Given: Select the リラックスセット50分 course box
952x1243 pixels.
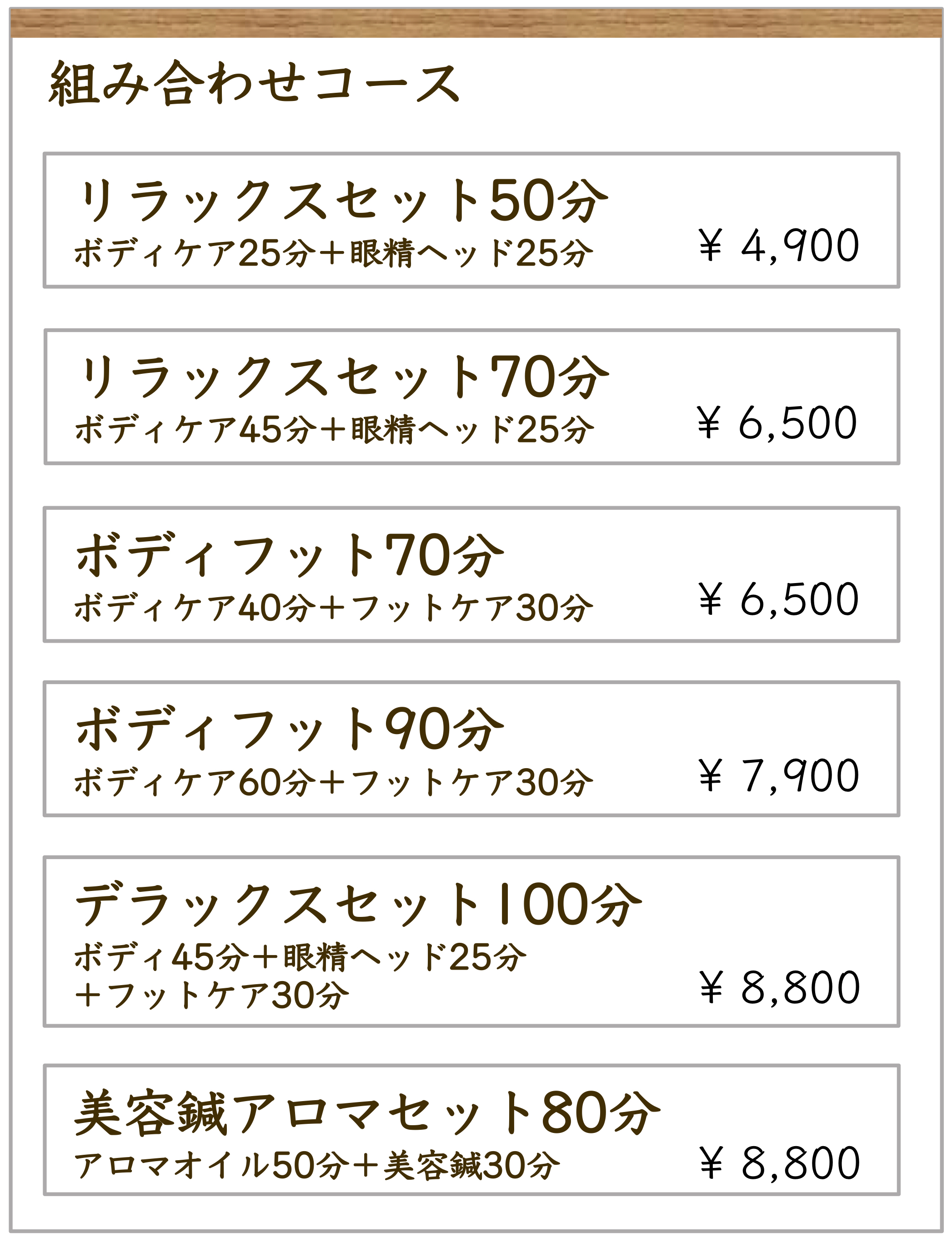Looking at the screenshot, I should 471,220.
